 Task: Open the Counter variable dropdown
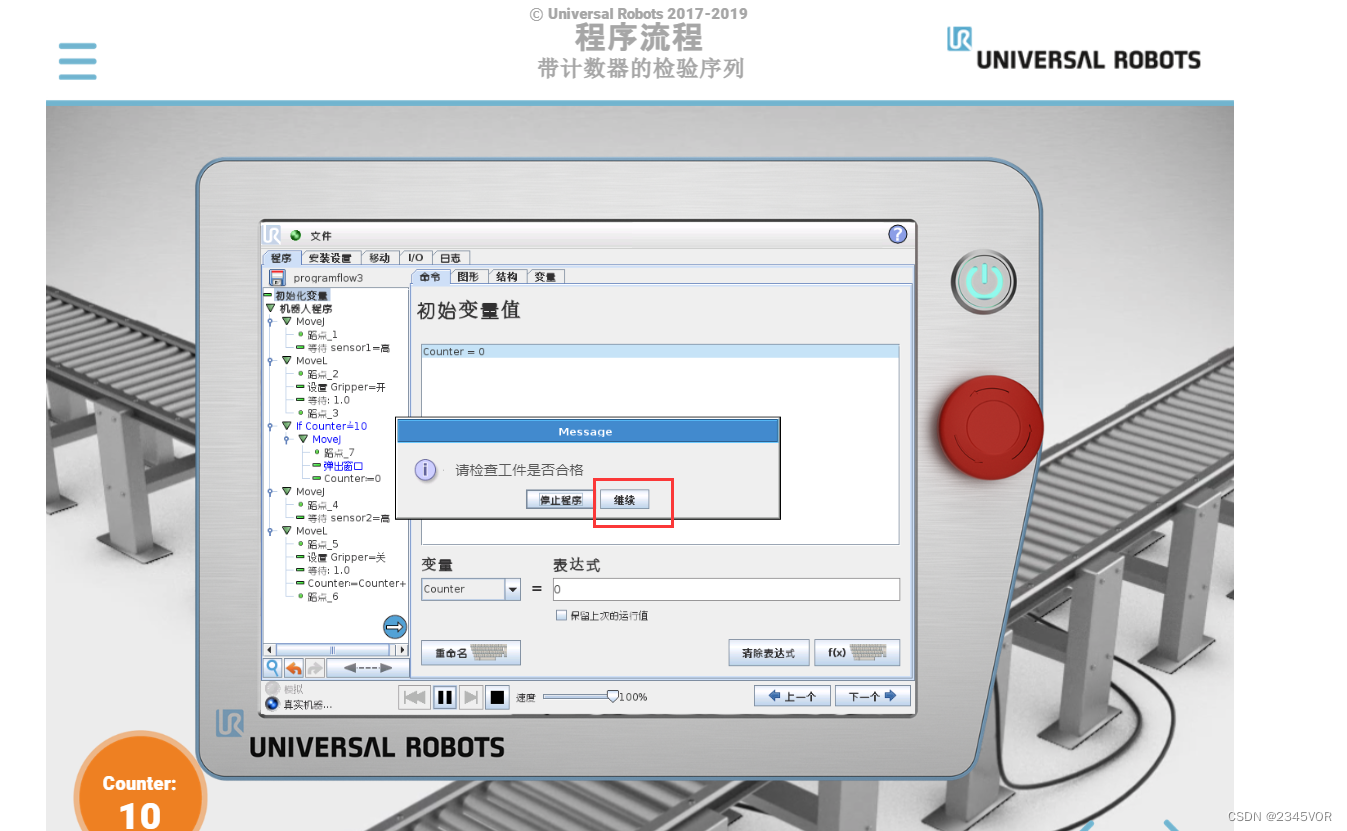point(512,589)
